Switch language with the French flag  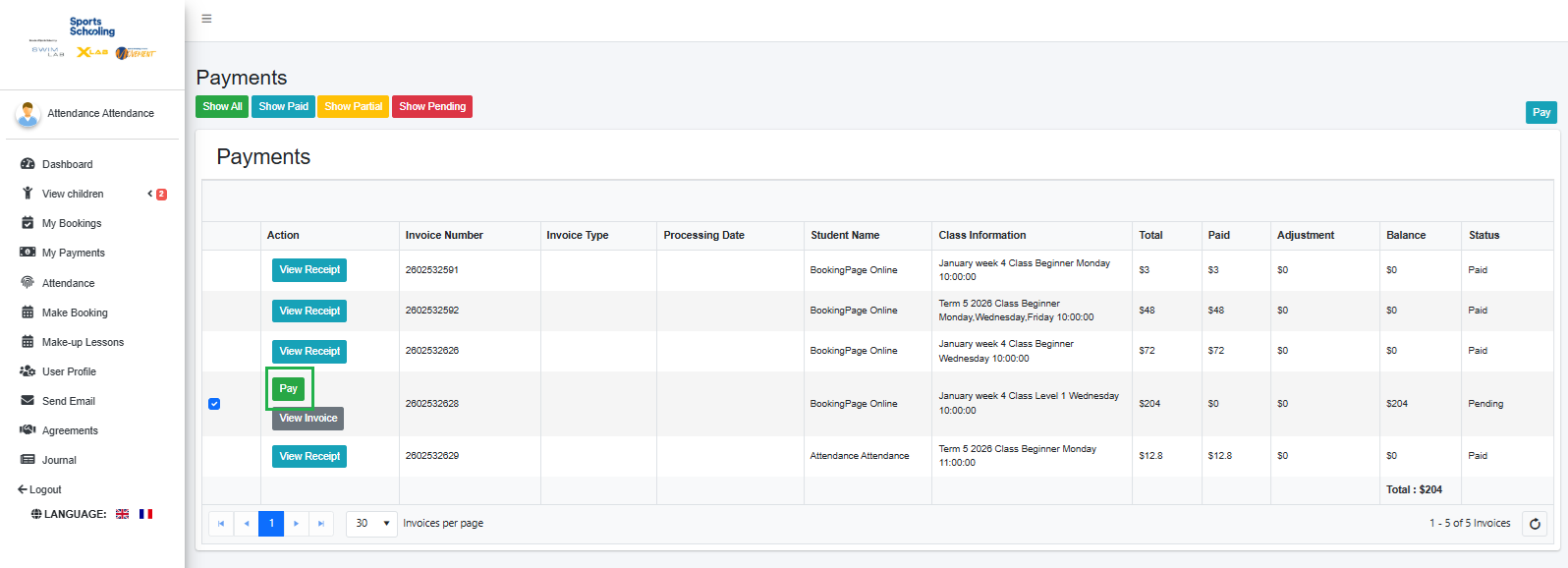[145, 514]
